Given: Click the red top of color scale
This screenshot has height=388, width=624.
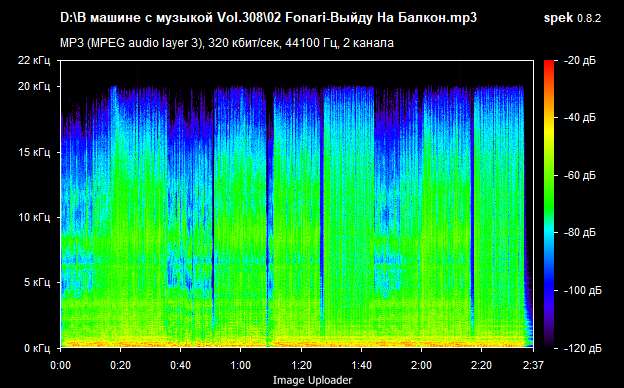Looking at the screenshot, I should (549, 66).
